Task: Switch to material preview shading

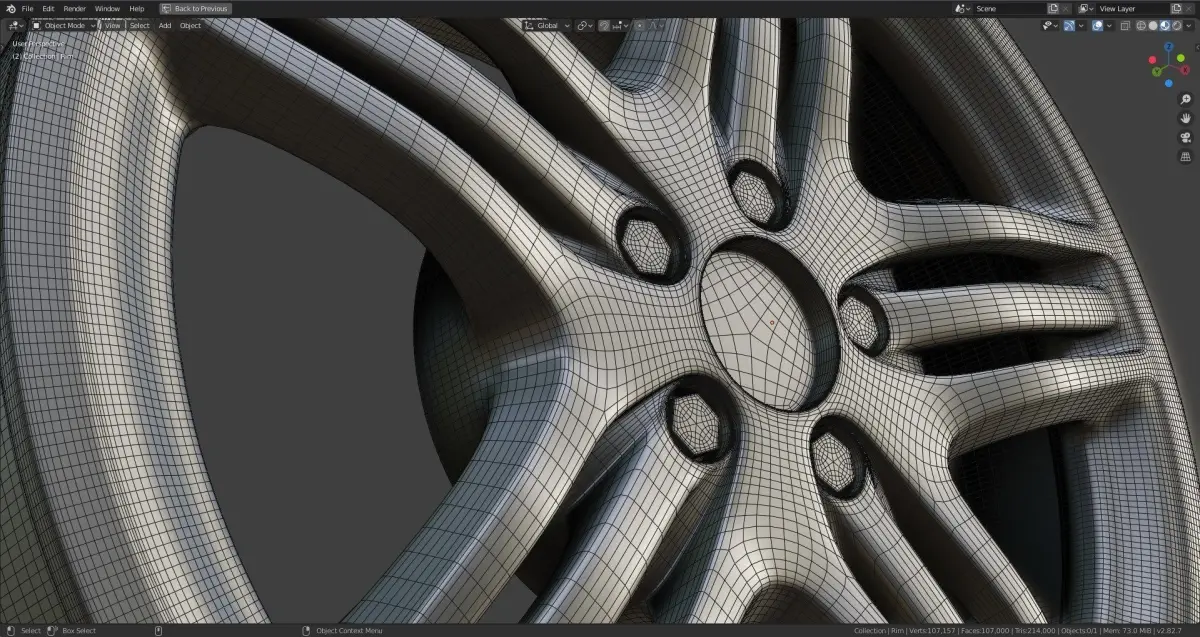Action: coord(1165,25)
